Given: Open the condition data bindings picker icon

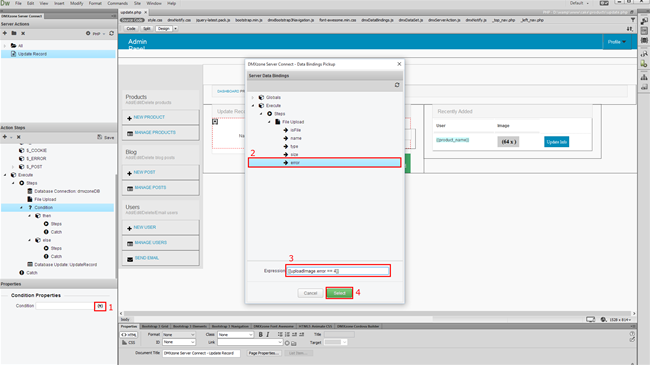Looking at the screenshot, I should click(100, 306).
